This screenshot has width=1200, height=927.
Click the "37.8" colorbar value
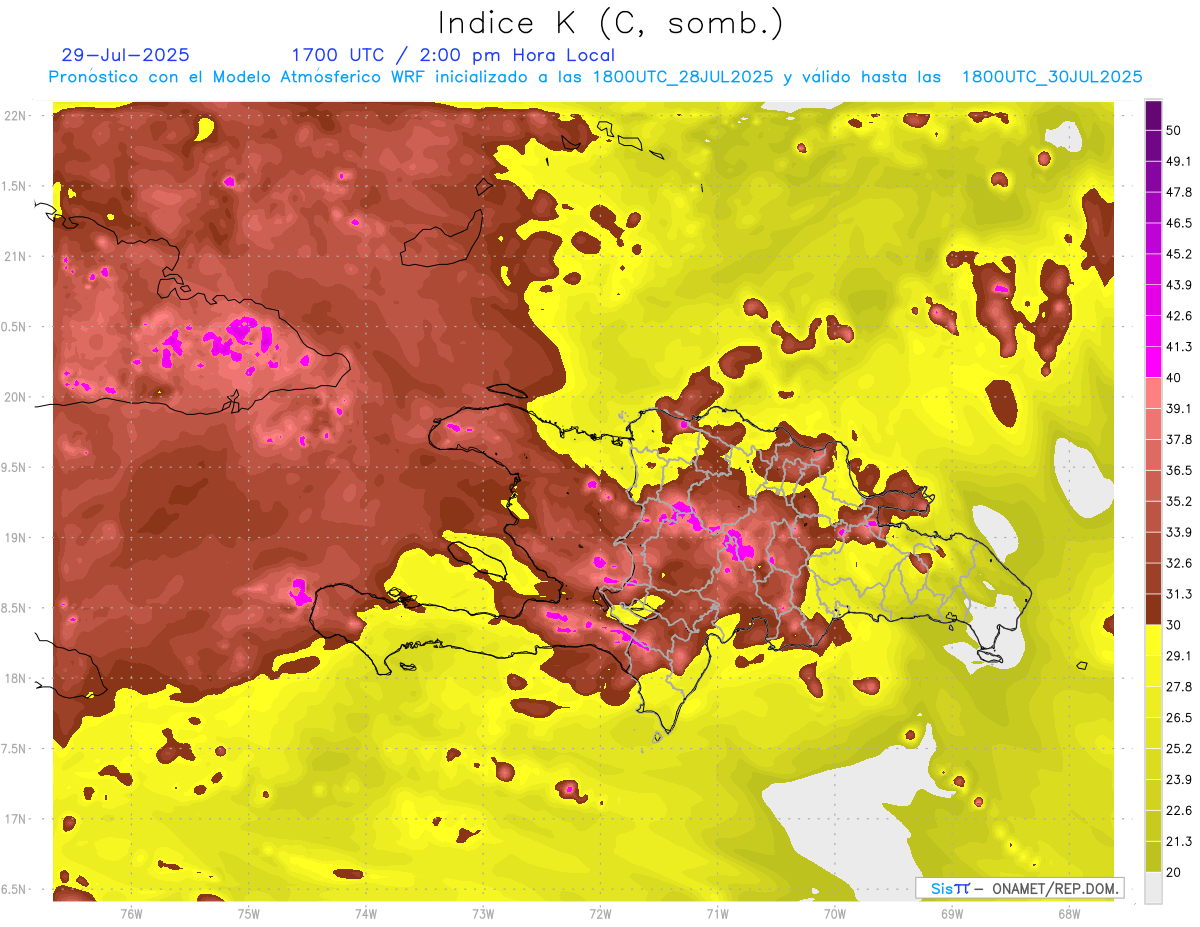click(x=1178, y=439)
